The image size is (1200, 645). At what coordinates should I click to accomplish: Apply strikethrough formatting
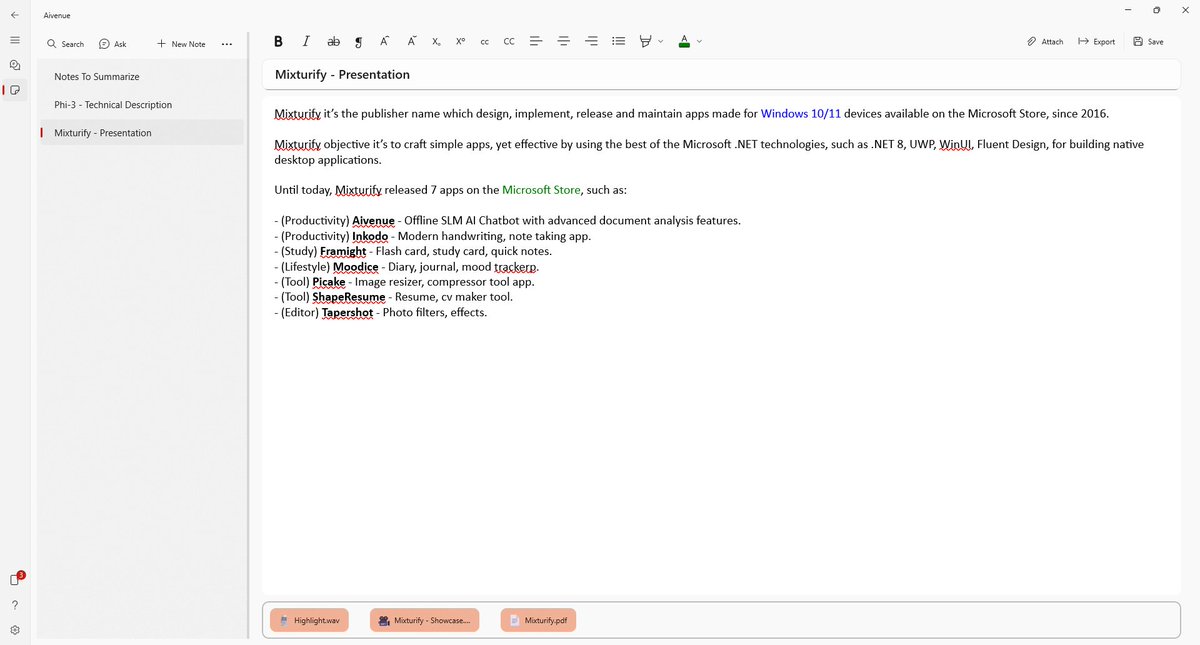coord(334,42)
